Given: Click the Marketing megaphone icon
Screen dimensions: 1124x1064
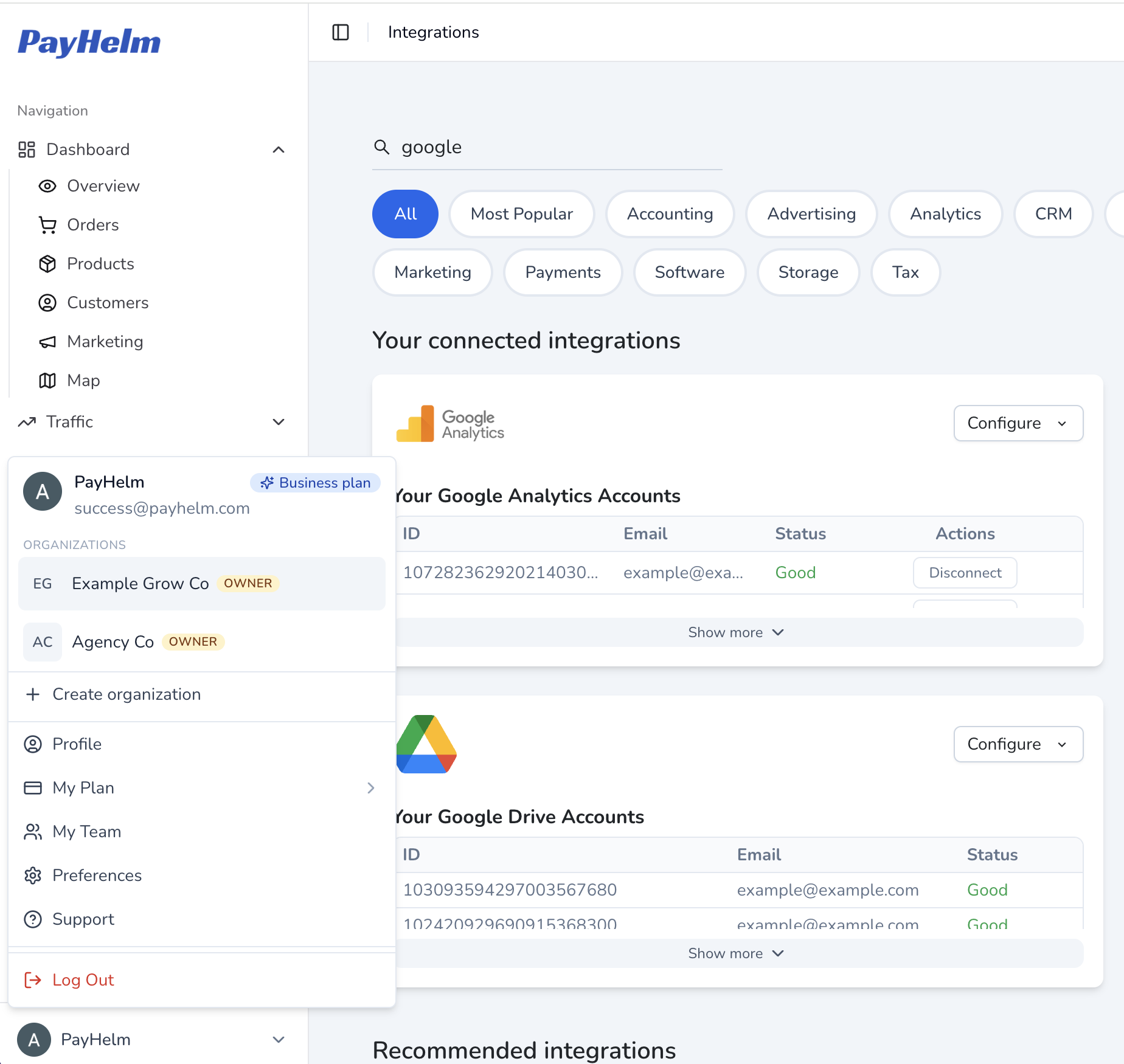Looking at the screenshot, I should point(47,342).
